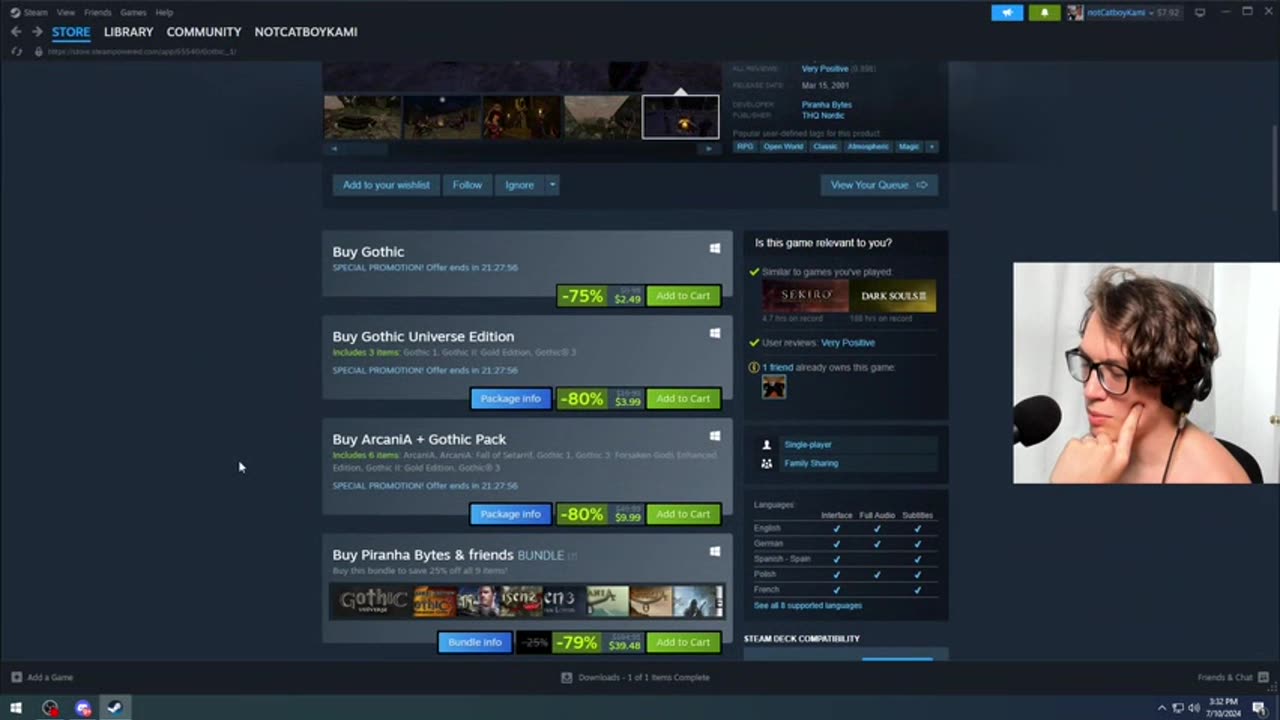Add Gothic Universe Edition to cart
1280x720 pixels.
pos(683,399)
